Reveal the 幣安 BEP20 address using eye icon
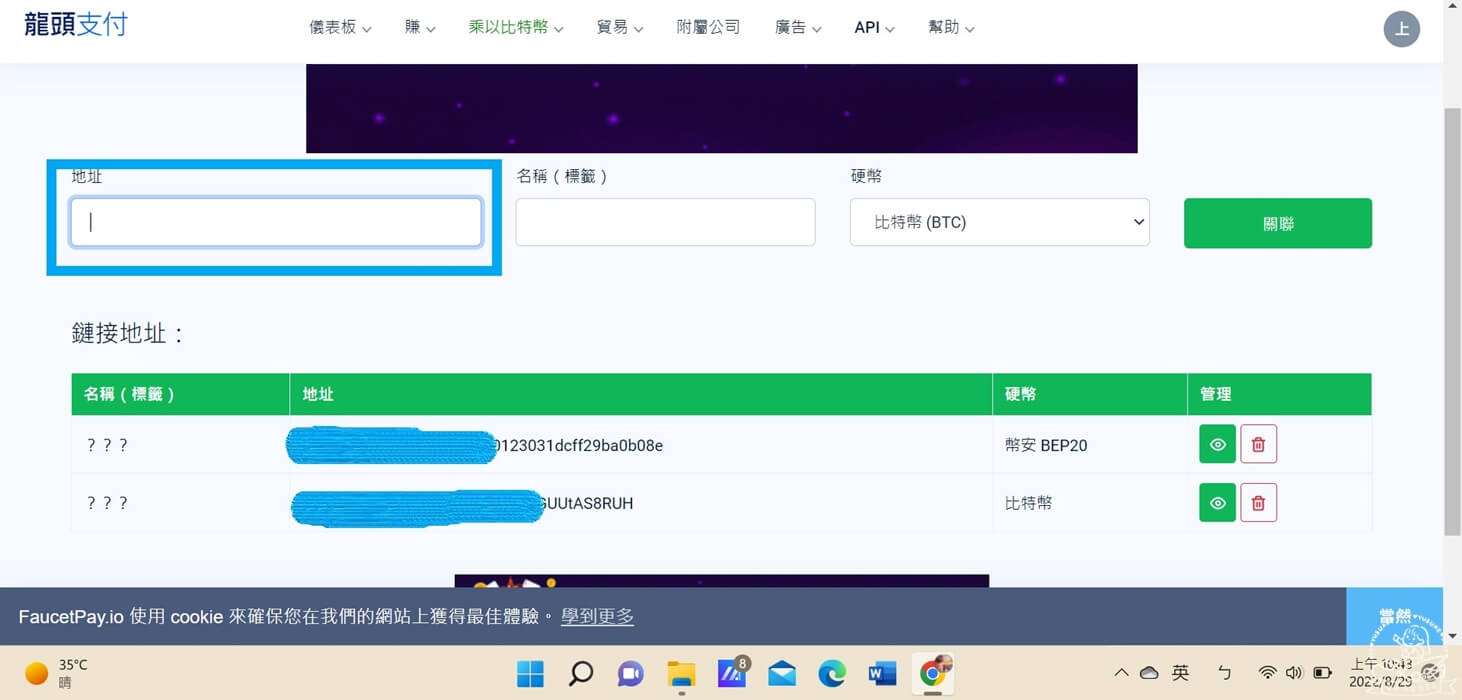This screenshot has width=1462, height=700. [x=1216, y=444]
